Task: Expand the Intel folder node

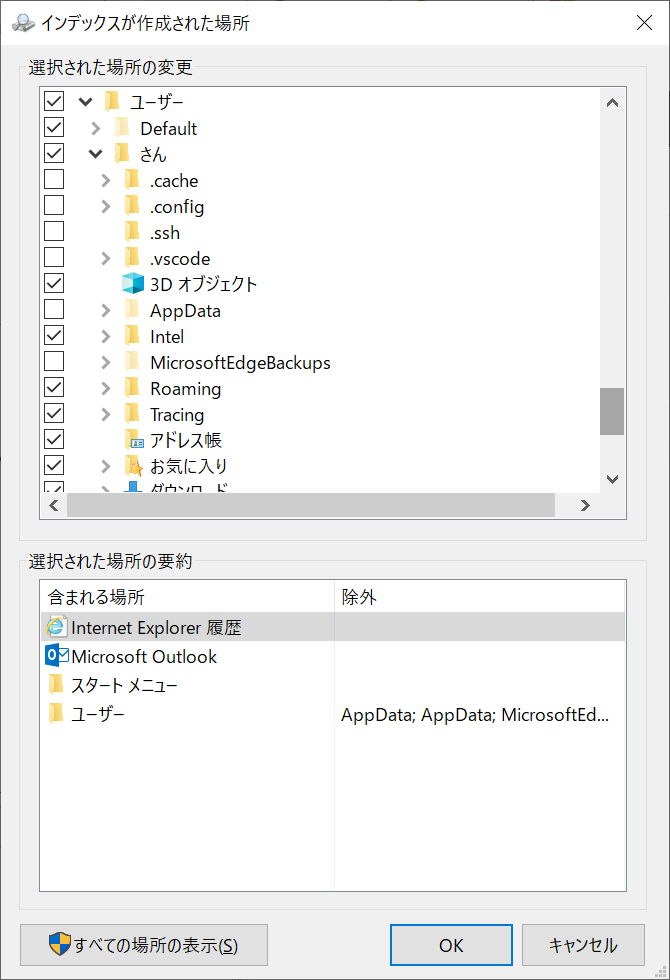Action: (x=106, y=336)
